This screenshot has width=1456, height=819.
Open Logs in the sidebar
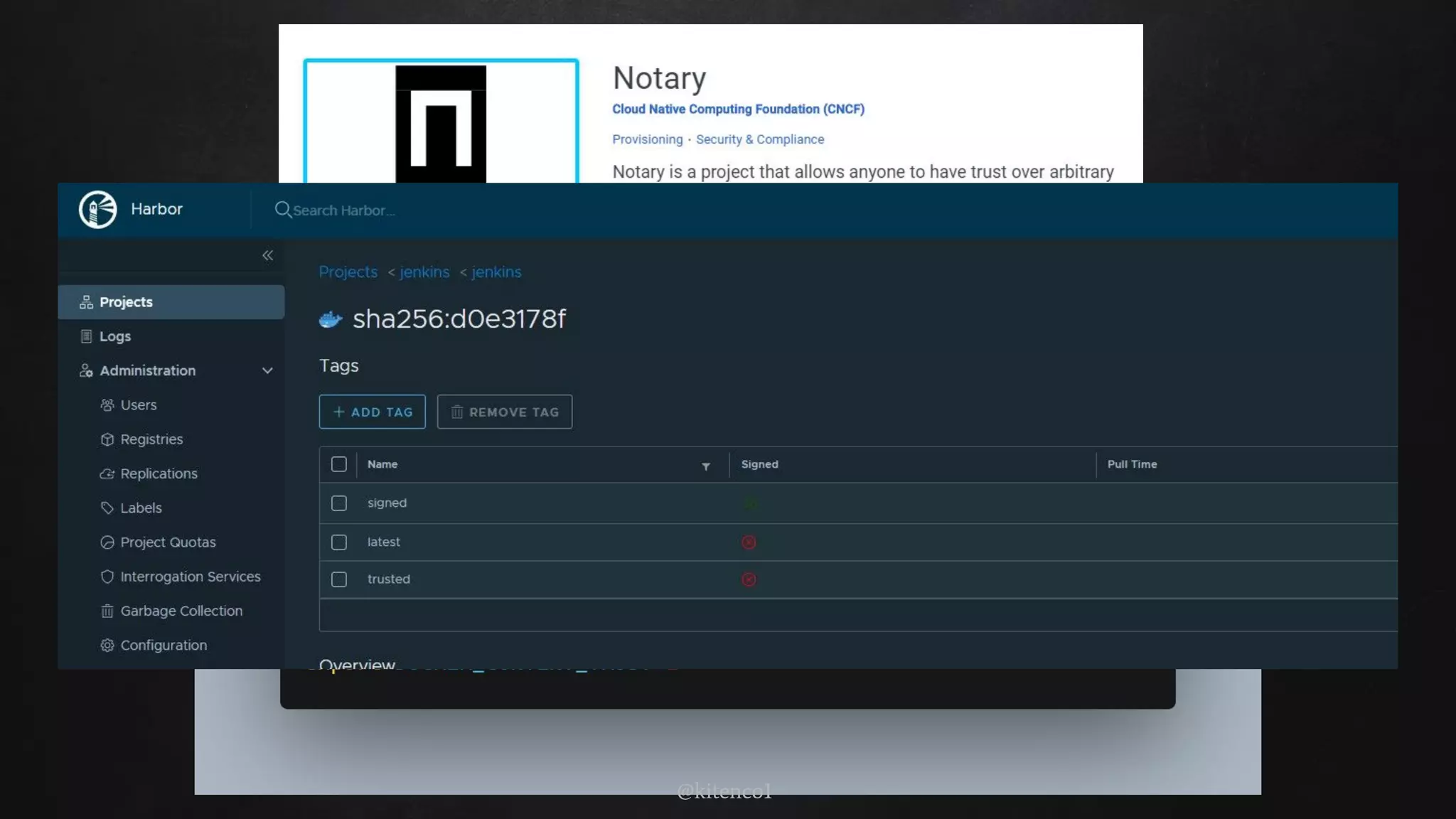pyautogui.click(x=114, y=336)
